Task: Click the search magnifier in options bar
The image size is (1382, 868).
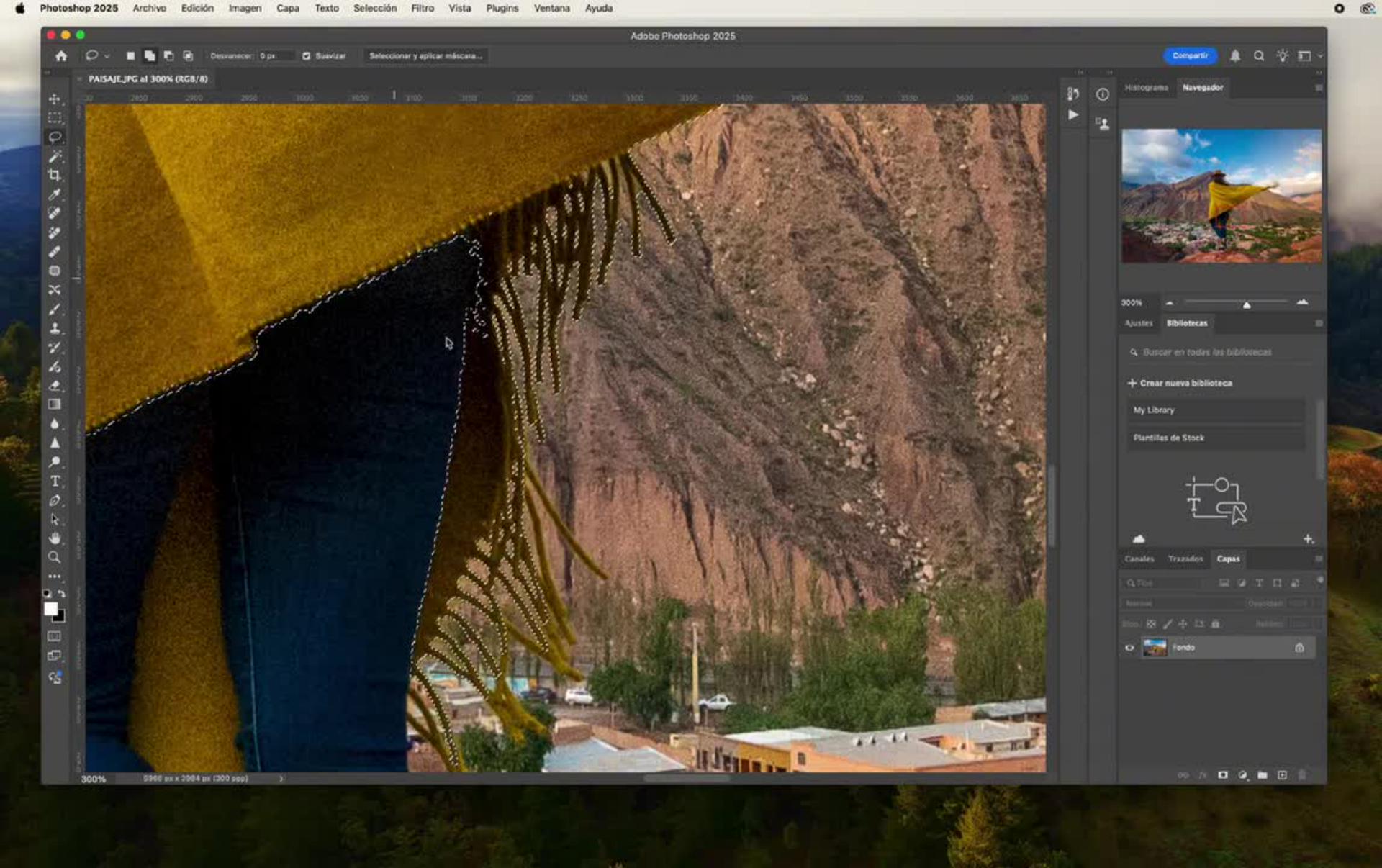Action: (x=1259, y=55)
